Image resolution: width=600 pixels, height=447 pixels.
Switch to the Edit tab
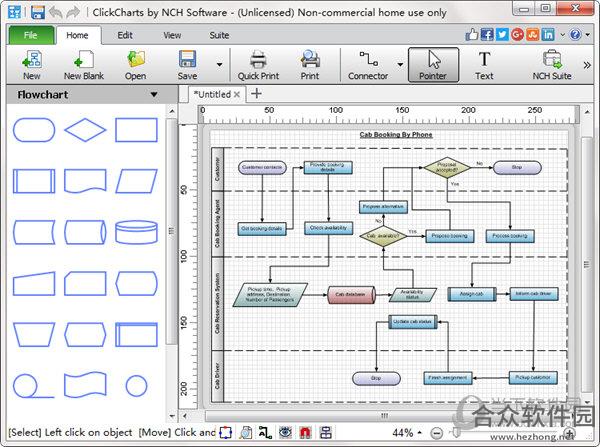click(125, 35)
